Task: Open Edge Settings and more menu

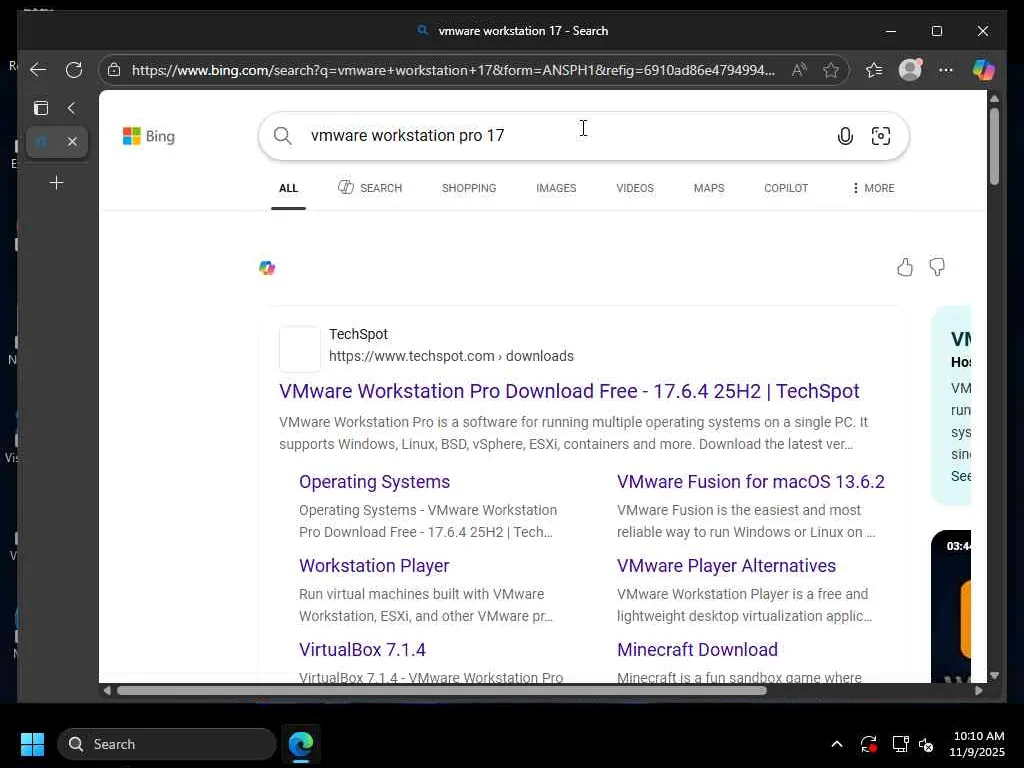Action: [x=946, y=70]
